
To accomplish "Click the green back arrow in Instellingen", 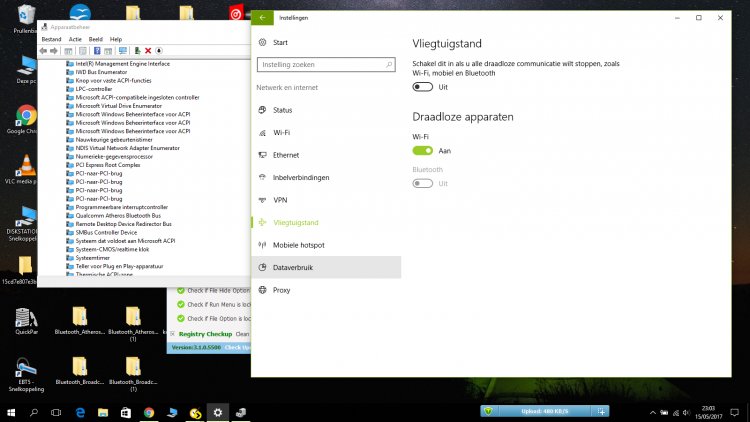I will tap(263, 17).
